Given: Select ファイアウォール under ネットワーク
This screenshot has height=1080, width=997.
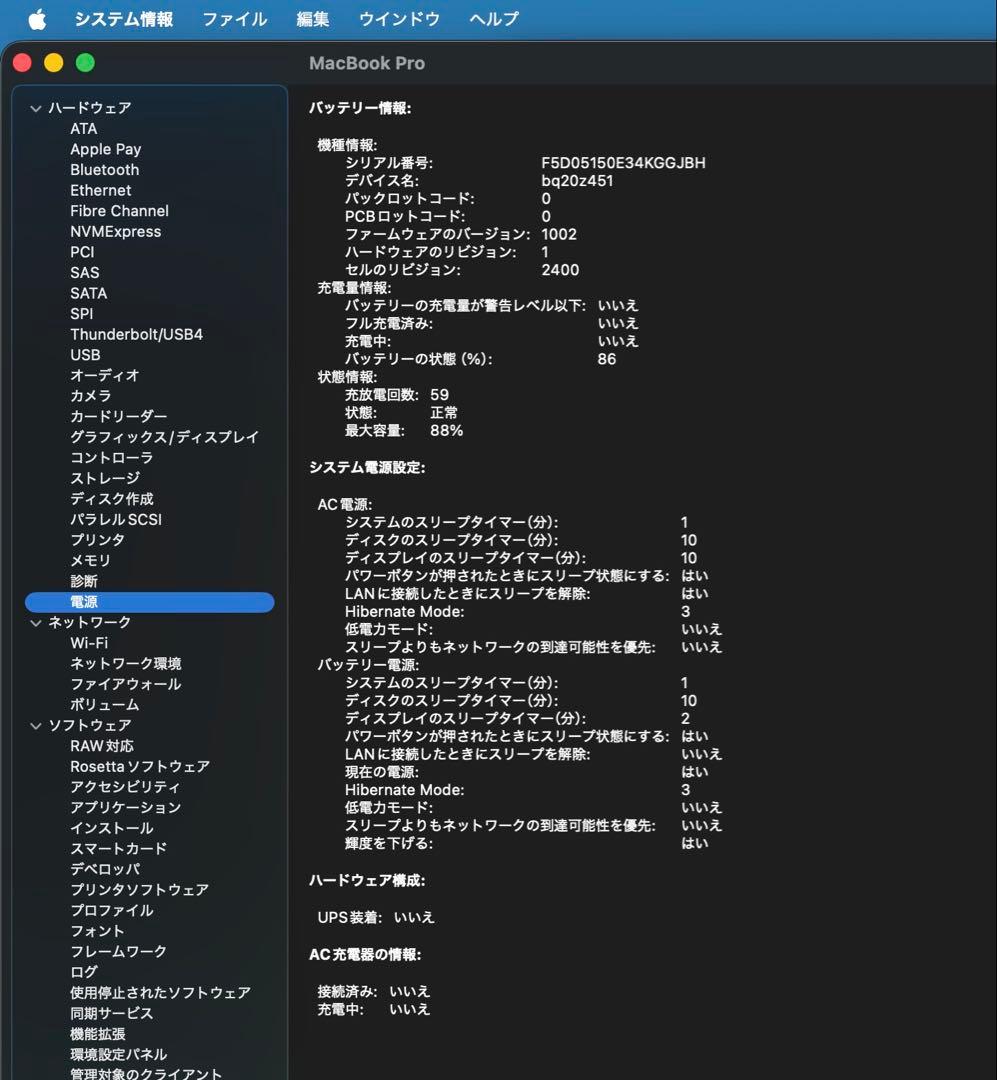Looking at the screenshot, I should pyautogui.click(x=125, y=683).
